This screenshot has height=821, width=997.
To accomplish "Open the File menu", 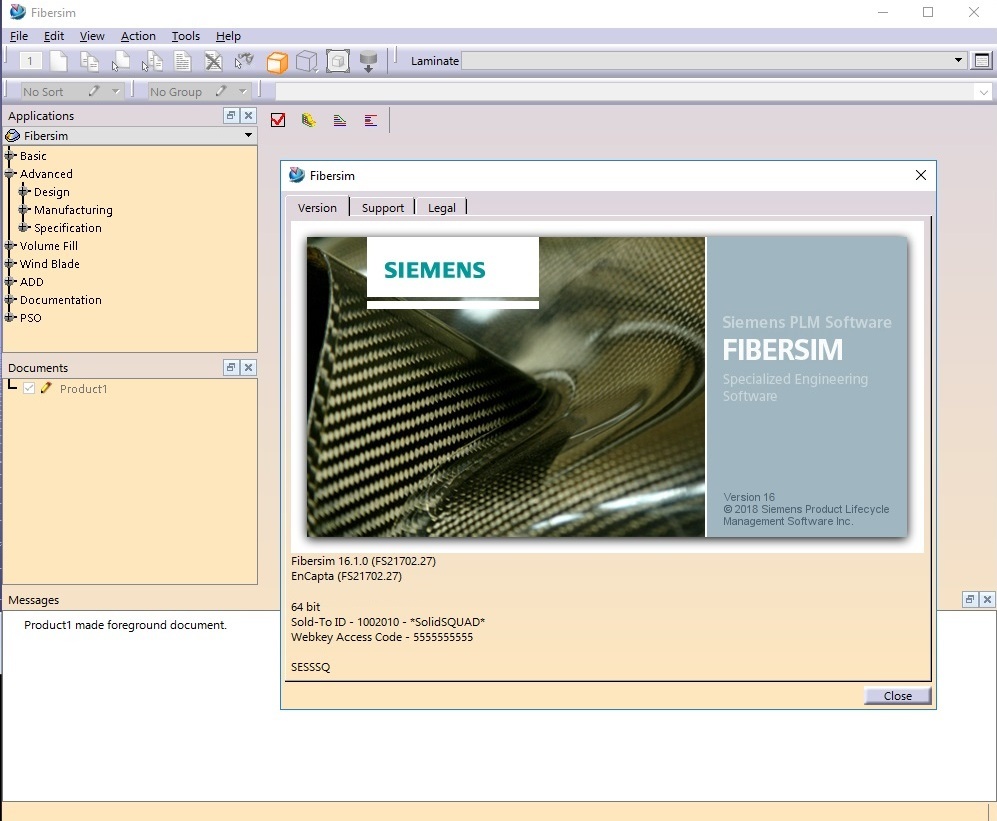I will [19, 36].
